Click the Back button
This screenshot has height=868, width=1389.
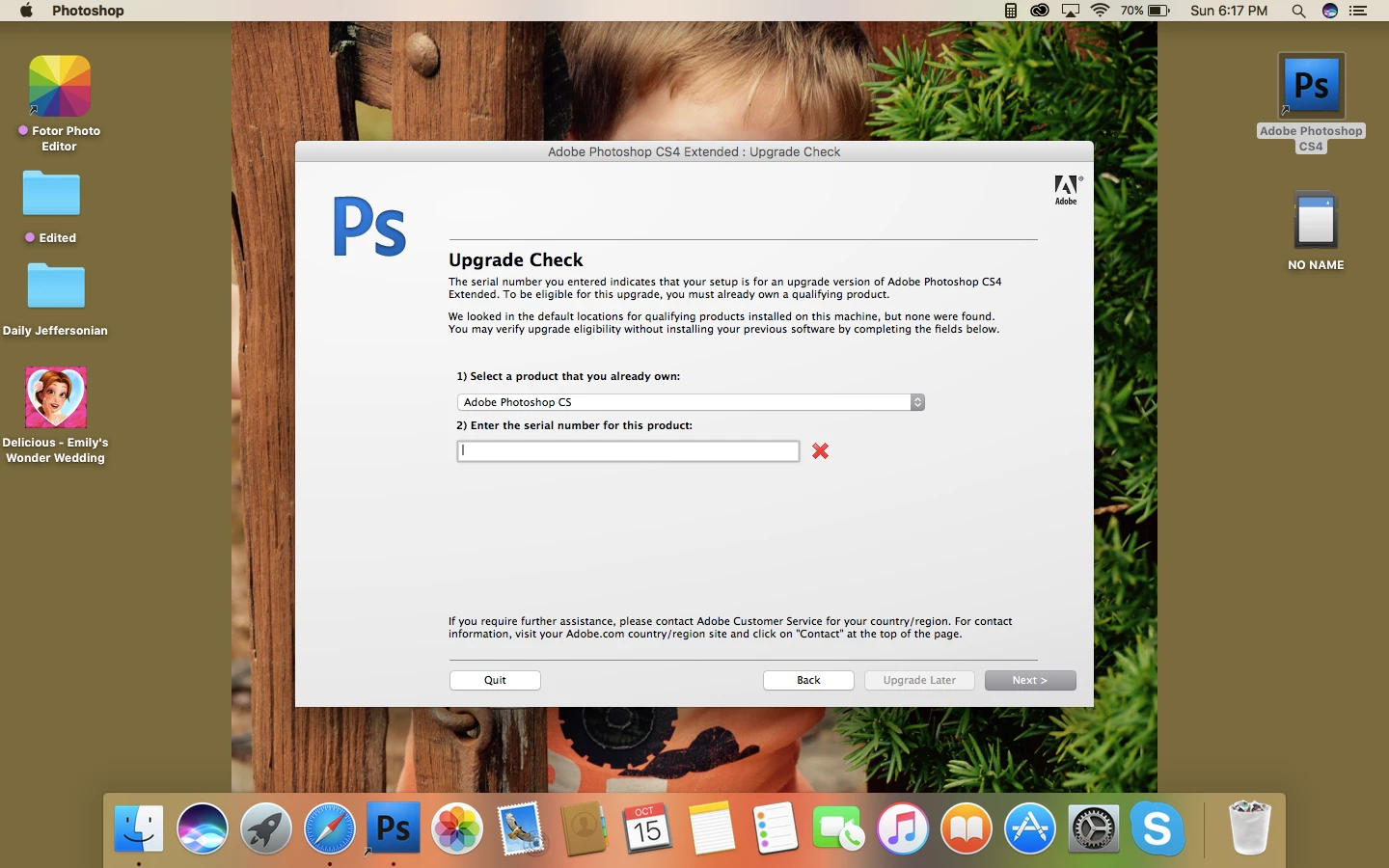point(808,680)
